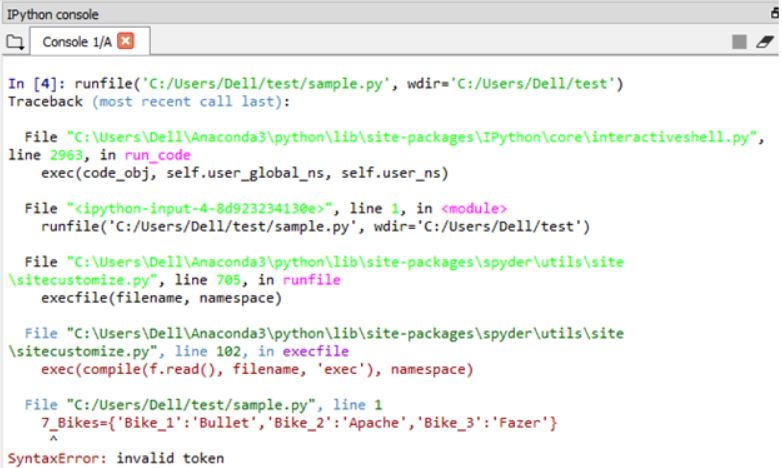Click the execfile(filename, namespace) line

tap(161, 298)
